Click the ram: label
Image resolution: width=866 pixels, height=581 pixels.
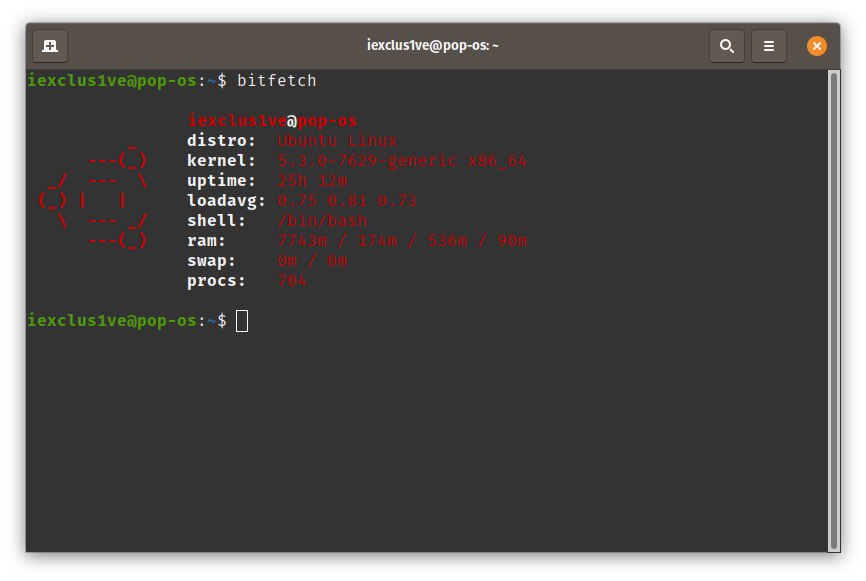pyautogui.click(x=206, y=241)
